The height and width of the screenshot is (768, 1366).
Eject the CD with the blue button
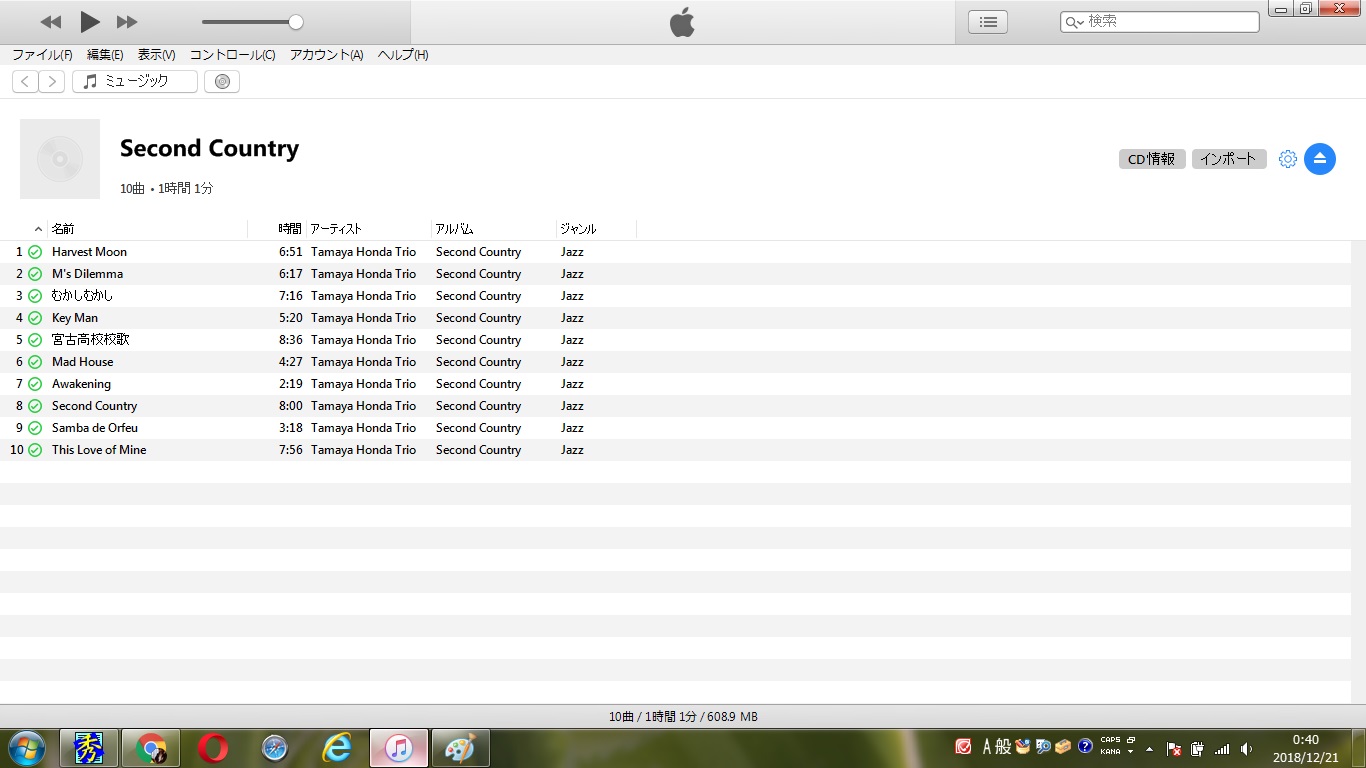1319,158
